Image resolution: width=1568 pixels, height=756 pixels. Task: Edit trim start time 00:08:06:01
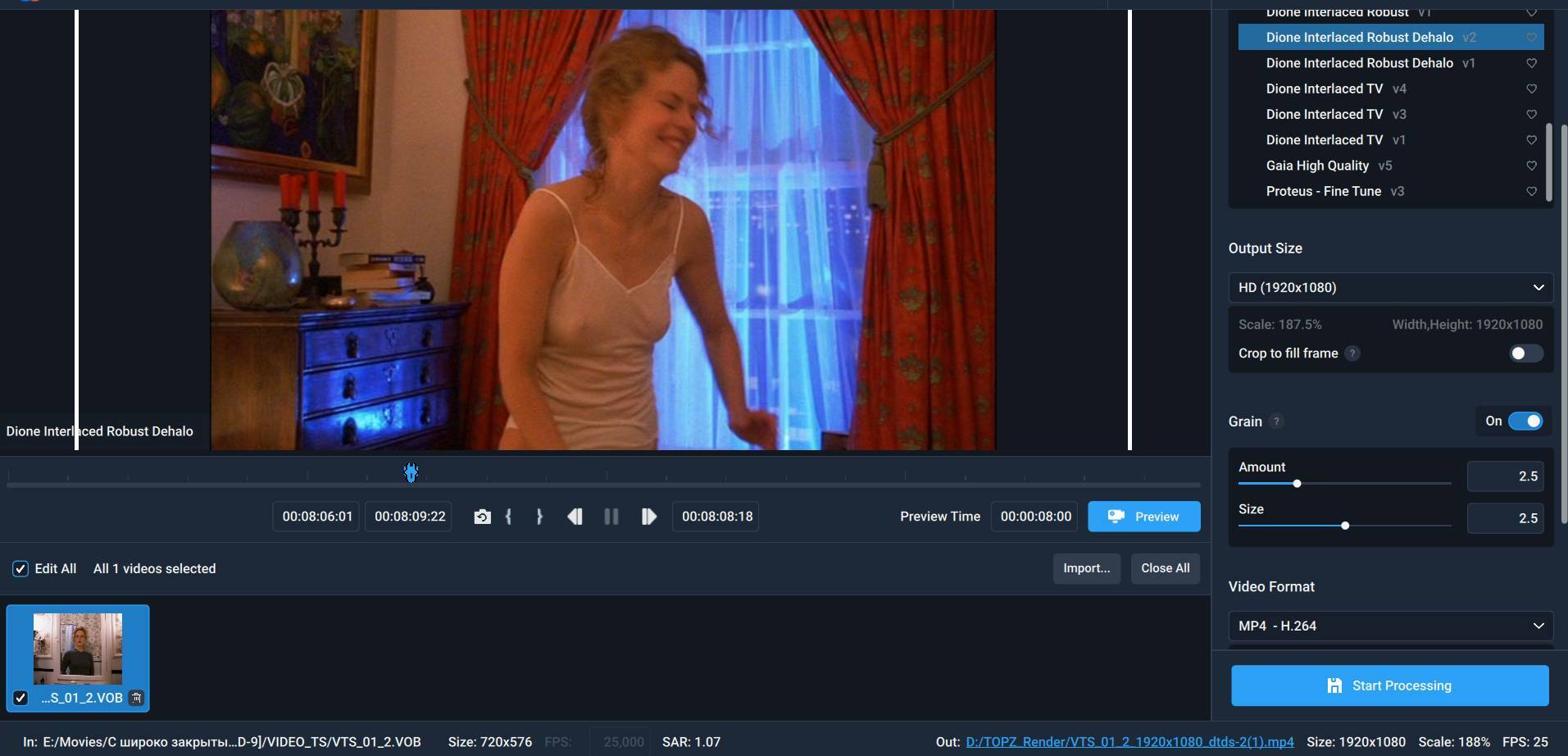[316, 517]
